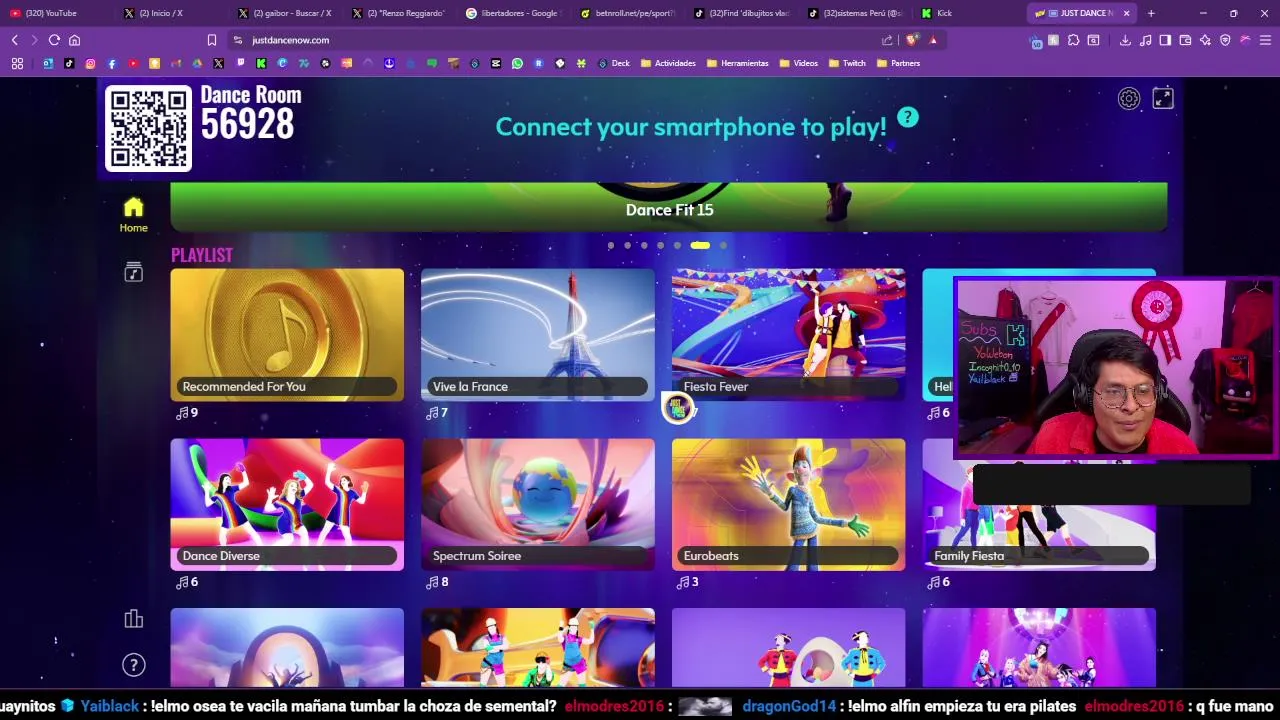The height and width of the screenshot is (720, 1280).
Task: Expand the Actividades bookmarks folder
Action: click(668, 63)
